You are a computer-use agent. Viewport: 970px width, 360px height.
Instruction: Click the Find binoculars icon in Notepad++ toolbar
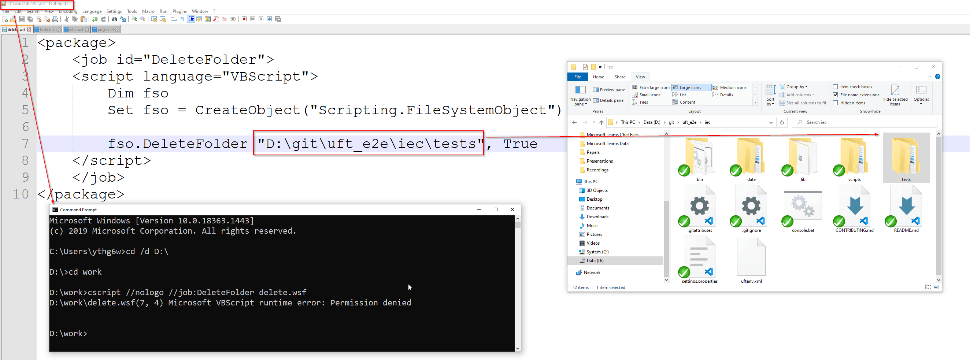pyautogui.click(x=114, y=19)
